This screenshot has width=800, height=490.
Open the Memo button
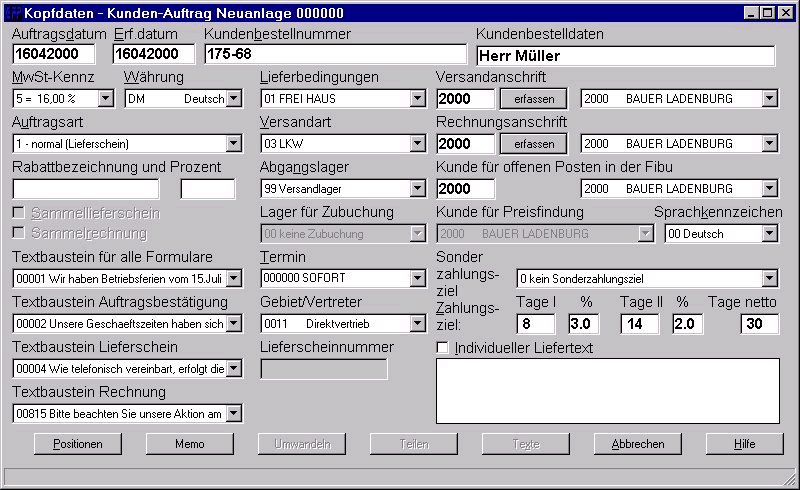[x=189, y=444]
